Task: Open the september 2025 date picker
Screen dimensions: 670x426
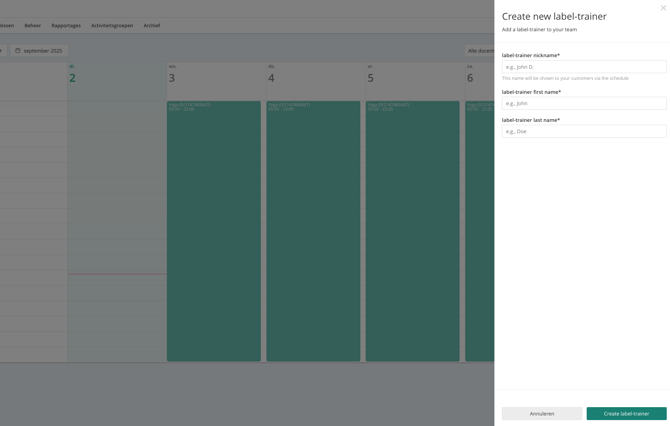Action: click(x=39, y=50)
